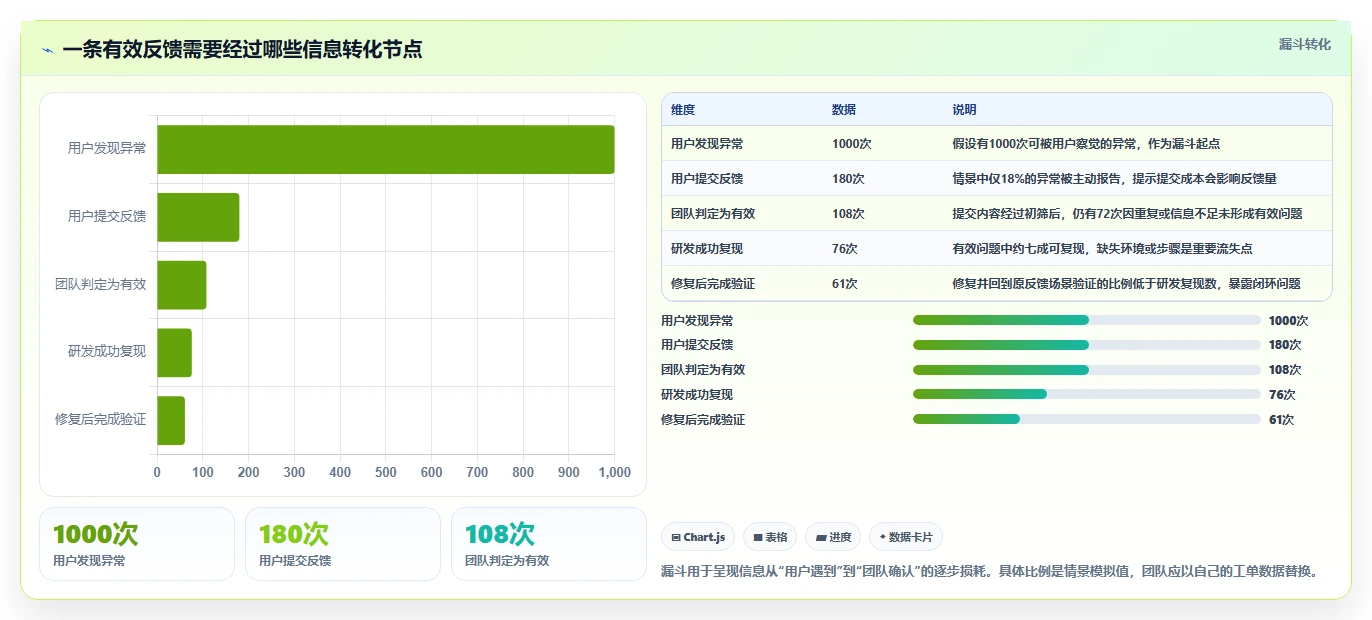1372x620 pixels.
Task: Click table data cell 108次
Action: (848, 214)
